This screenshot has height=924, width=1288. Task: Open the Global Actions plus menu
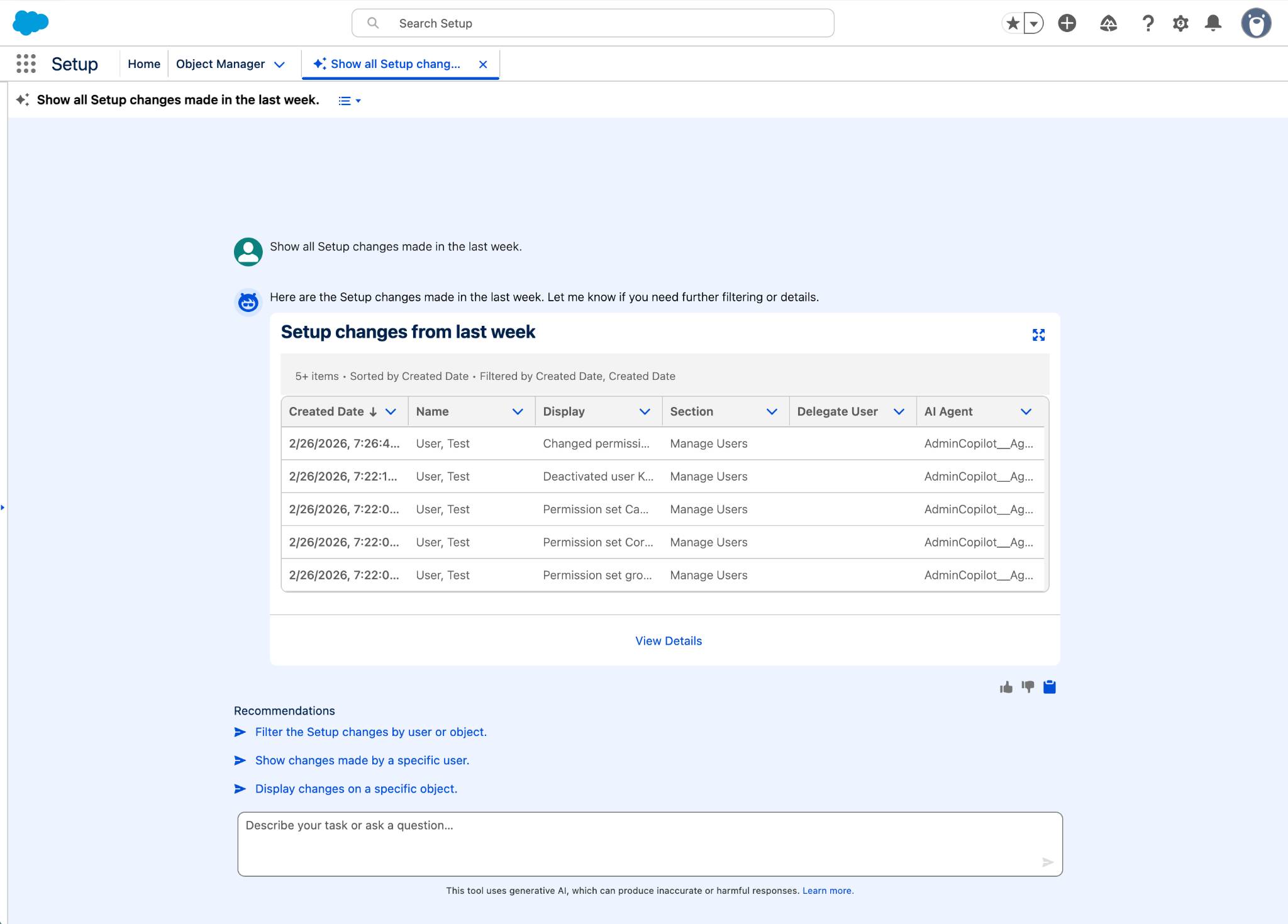1067,23
